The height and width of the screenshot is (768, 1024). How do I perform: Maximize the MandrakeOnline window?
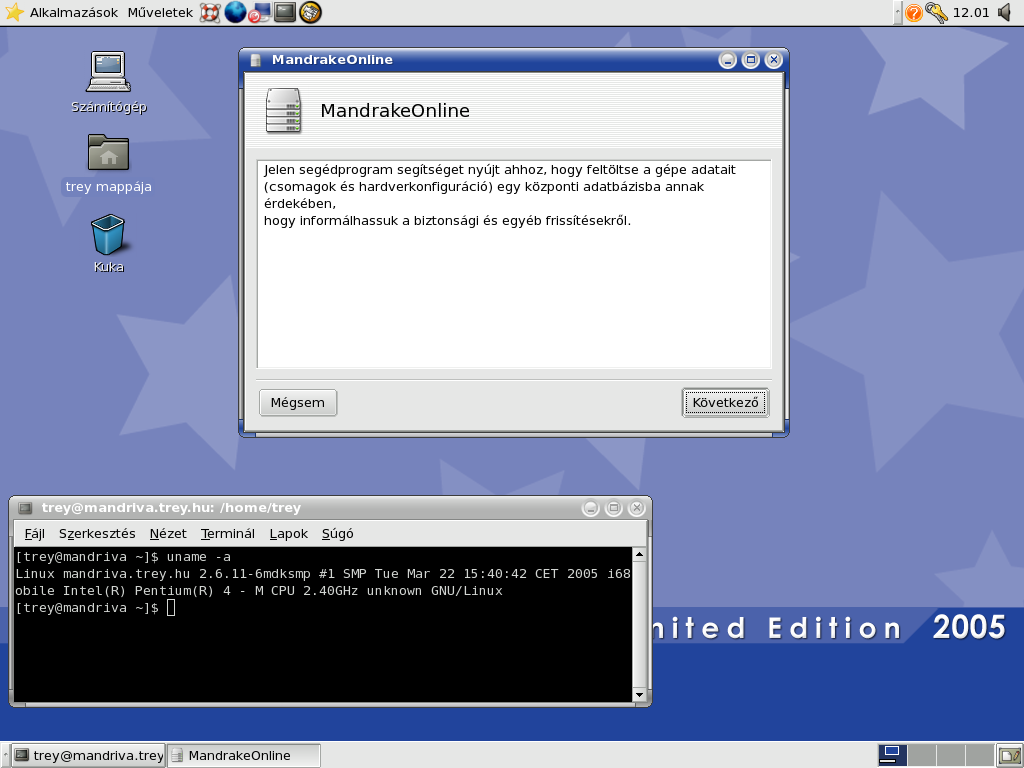pyautogui.click(x=751, y=60)
